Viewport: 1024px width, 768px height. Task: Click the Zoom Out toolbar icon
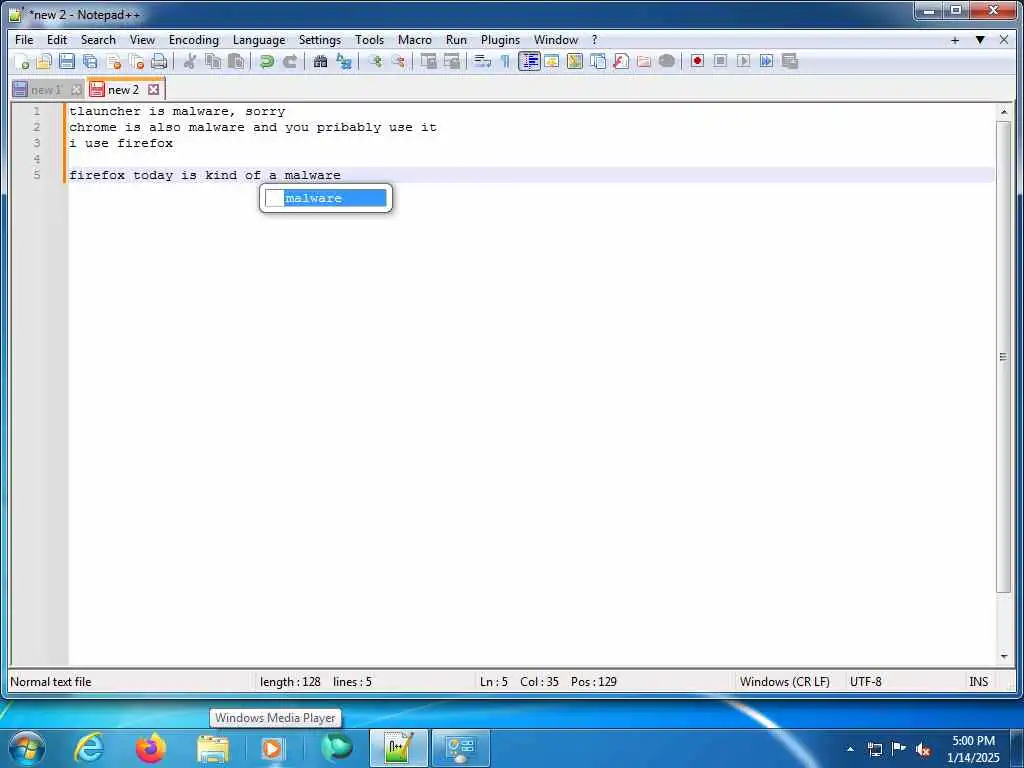click(398, 61)
